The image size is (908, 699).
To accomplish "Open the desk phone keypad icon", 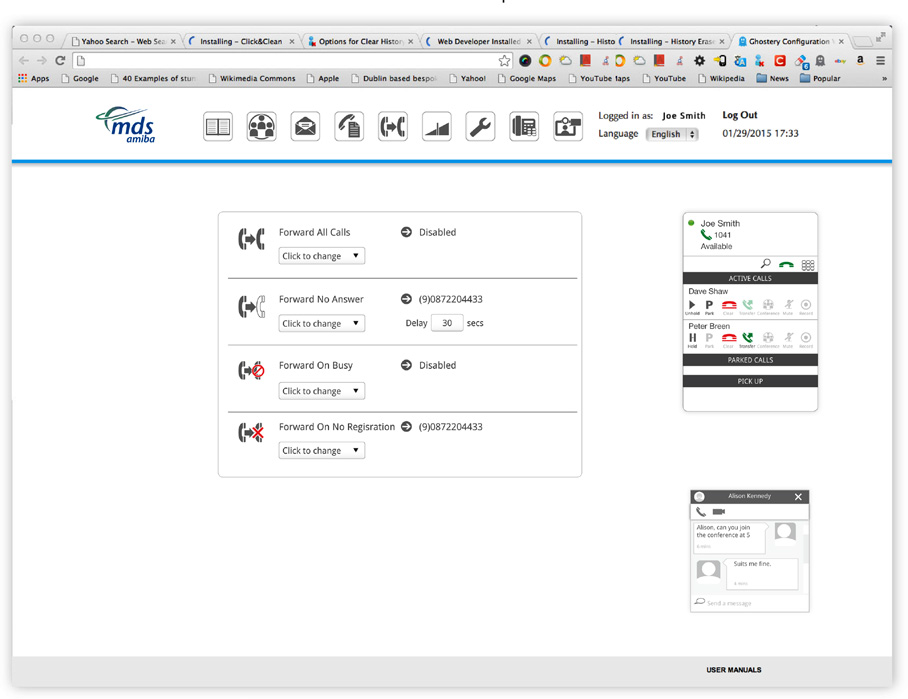I will [x=524, y=126].
